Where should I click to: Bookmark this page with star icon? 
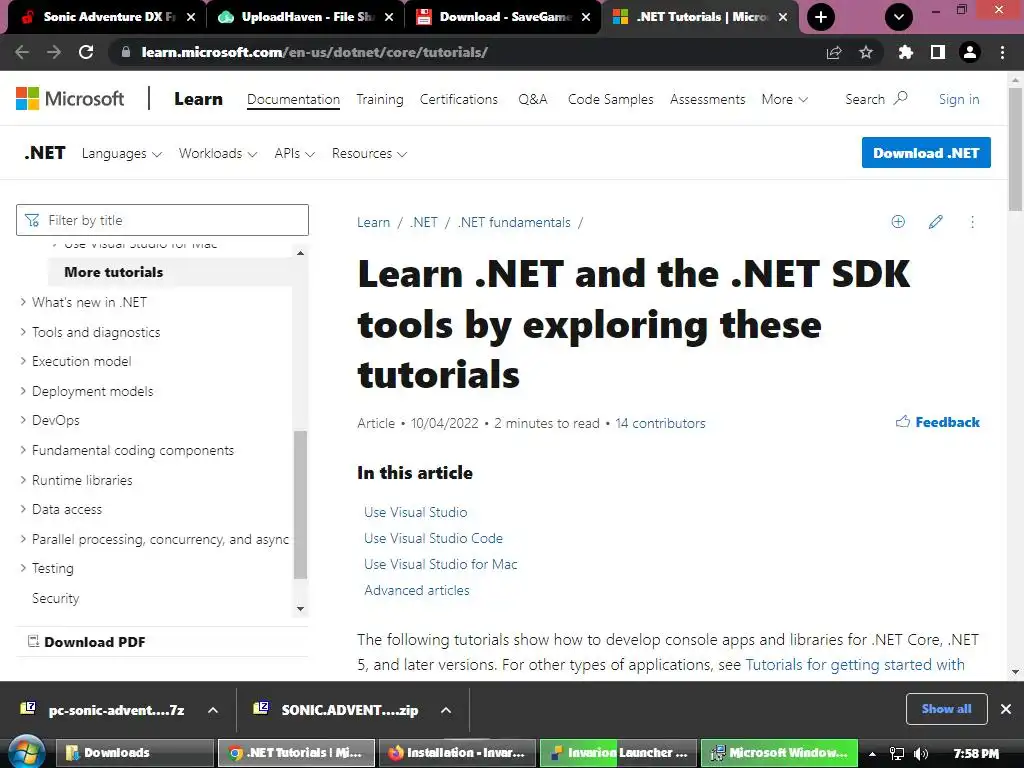866,52
